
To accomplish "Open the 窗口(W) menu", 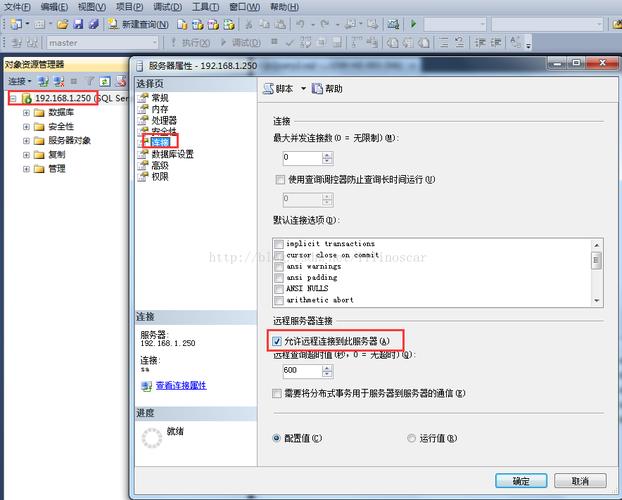I will tap(245, 7).
